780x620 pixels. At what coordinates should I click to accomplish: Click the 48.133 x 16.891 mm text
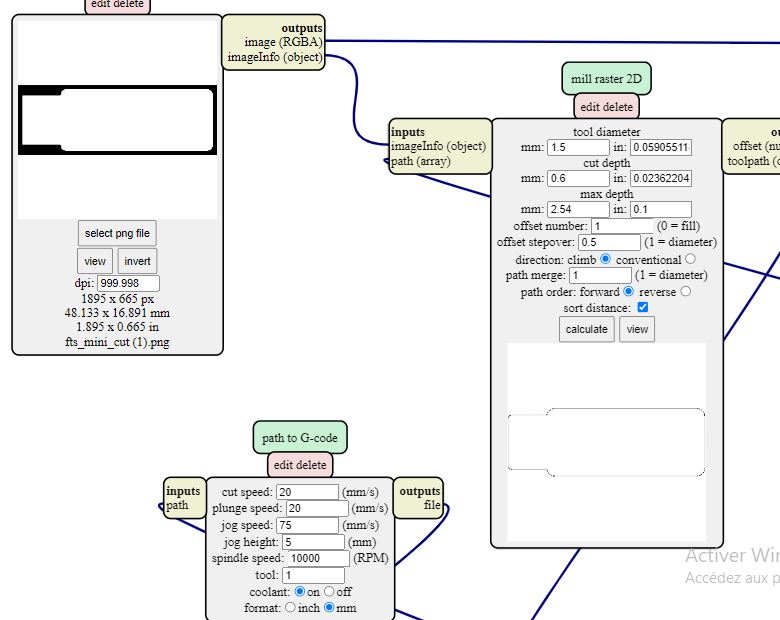pos(117,313)
